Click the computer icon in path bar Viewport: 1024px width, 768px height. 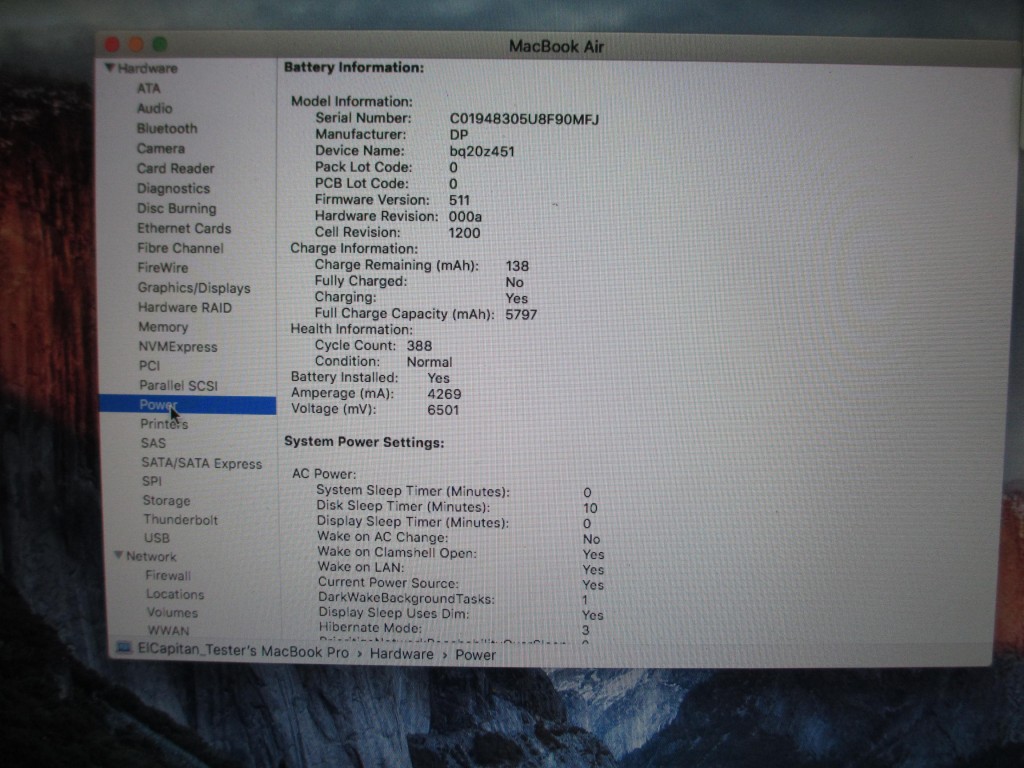point(124,648)
